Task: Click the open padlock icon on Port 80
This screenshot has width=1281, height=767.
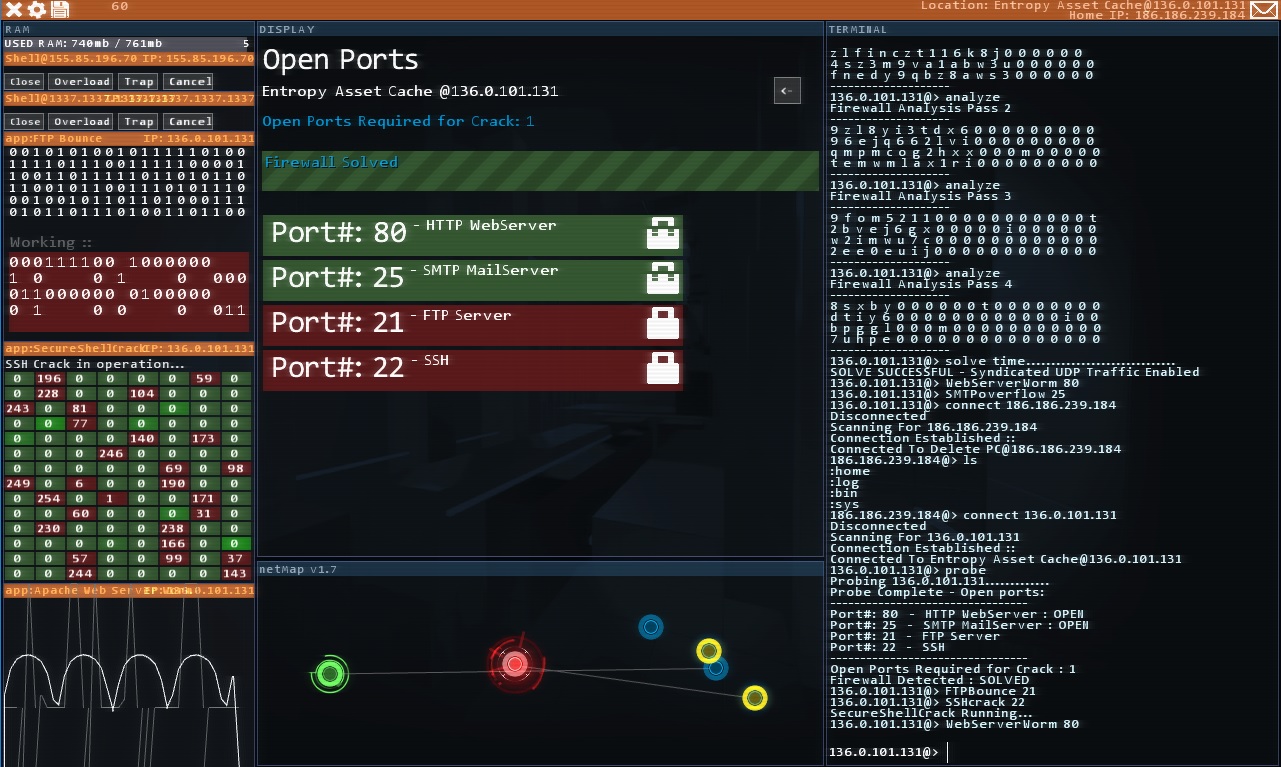Action: coord(663,235)
